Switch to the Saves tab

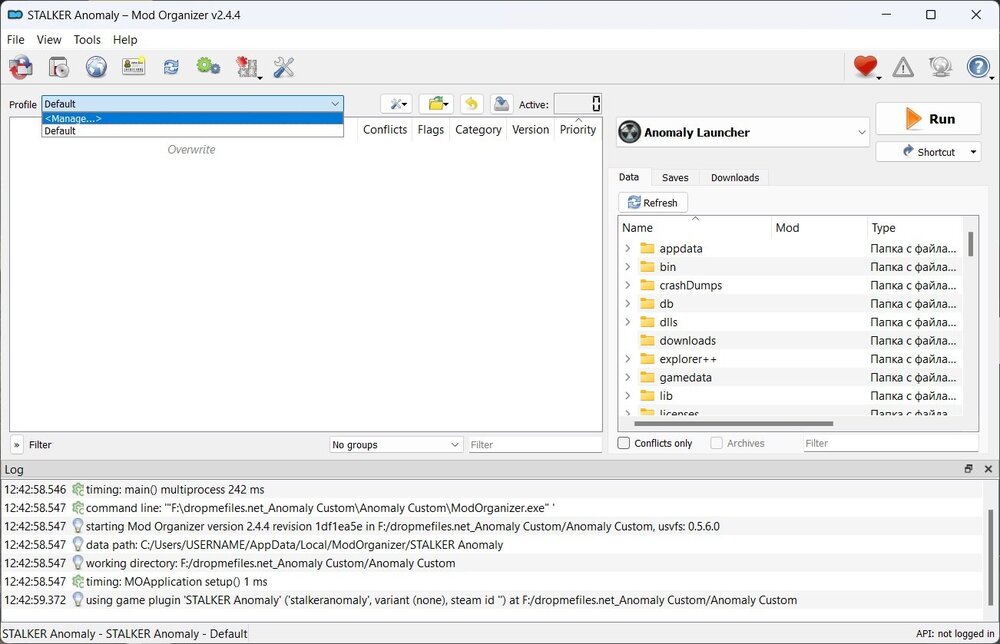pos(675,177)
